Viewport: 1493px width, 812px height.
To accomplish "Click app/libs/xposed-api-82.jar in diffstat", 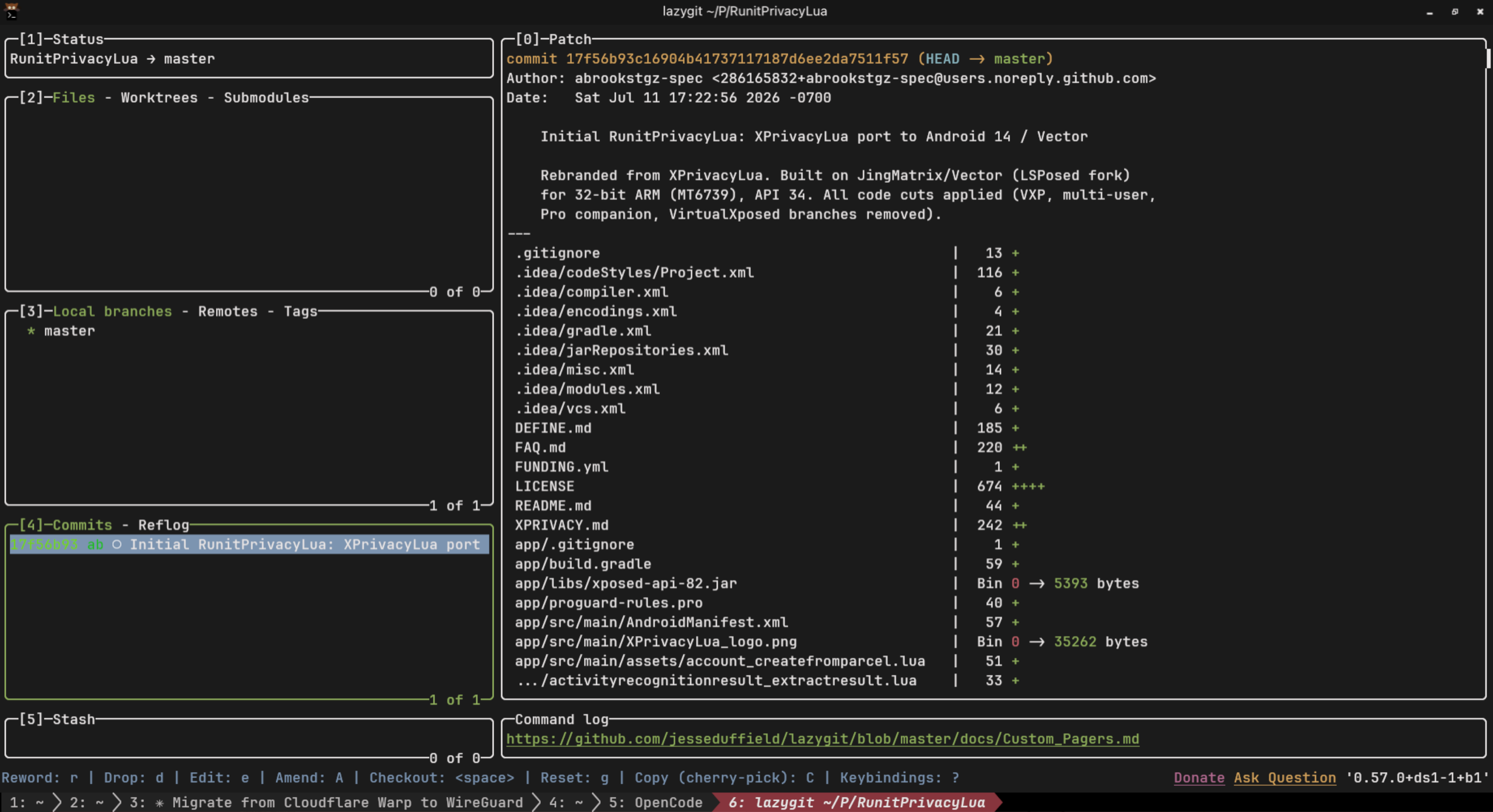I will tap(626, 583).
